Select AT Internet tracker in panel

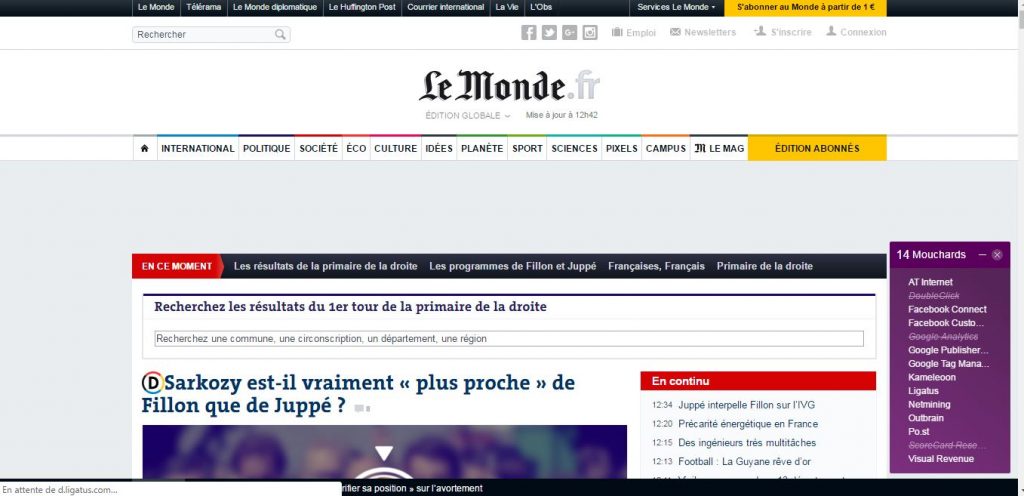(x=930, y=282)
